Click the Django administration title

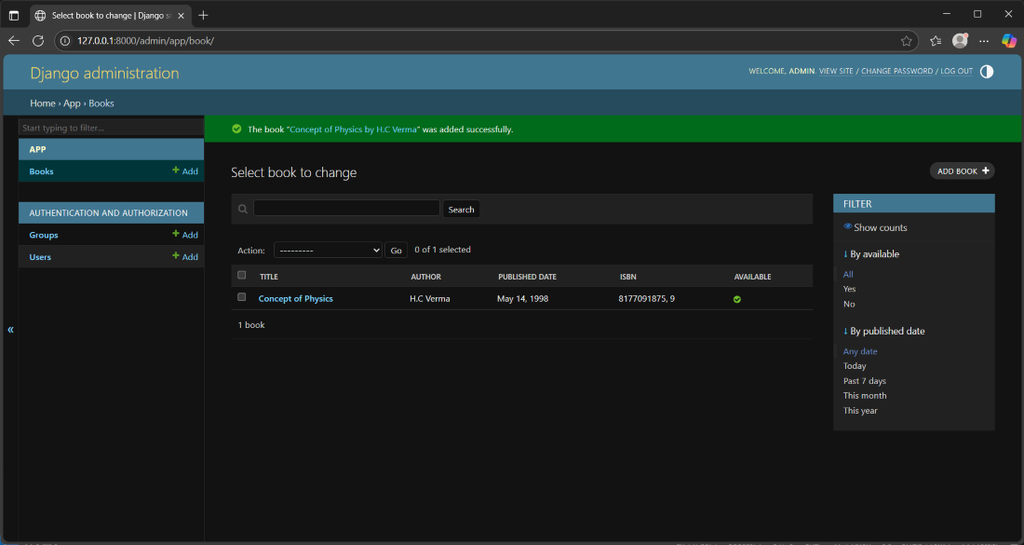point(104,72)
